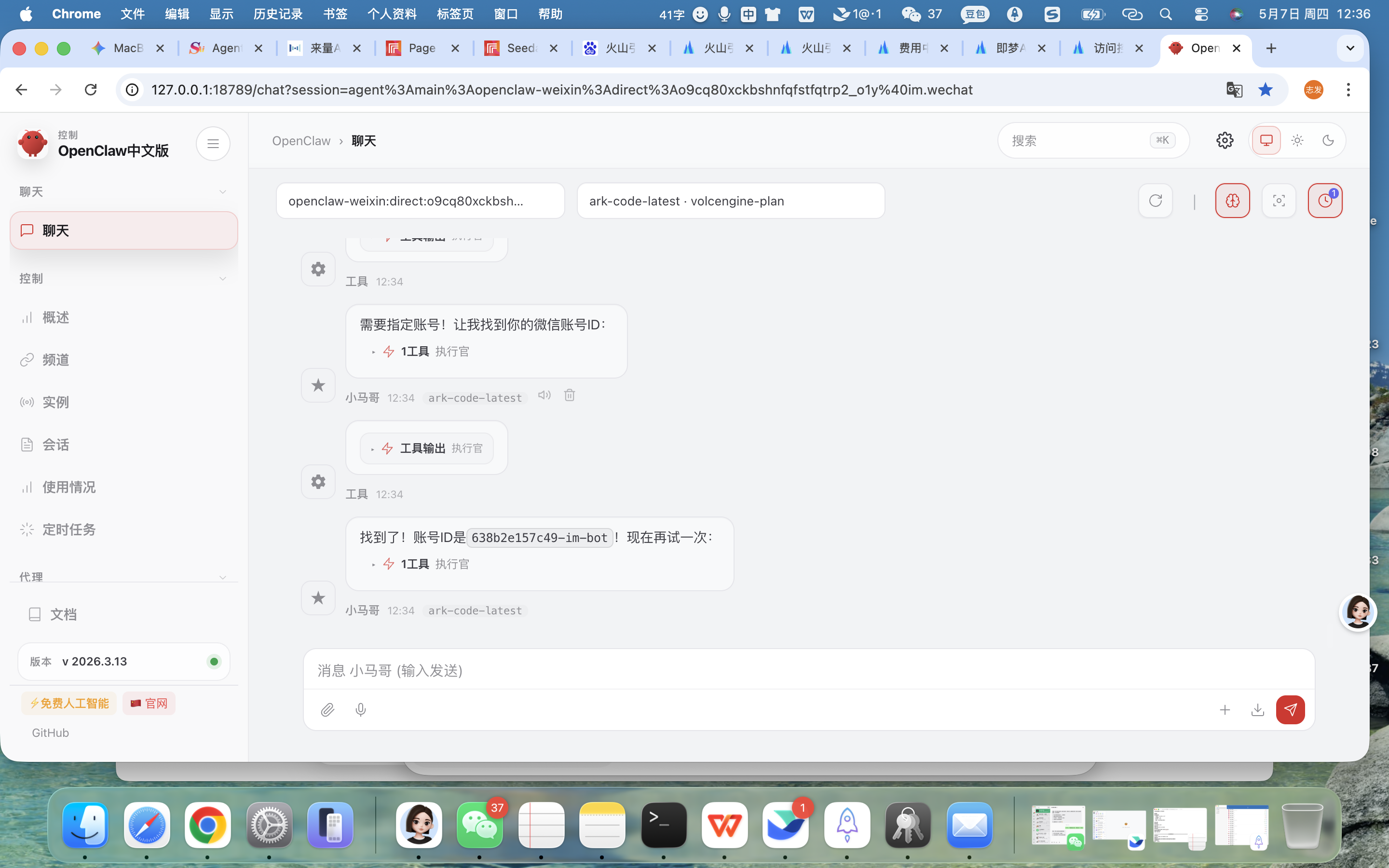Viewport: 1389px width, 868px height.
Task: Open Chrome's three-dot menu
Action: (1348, 90)
